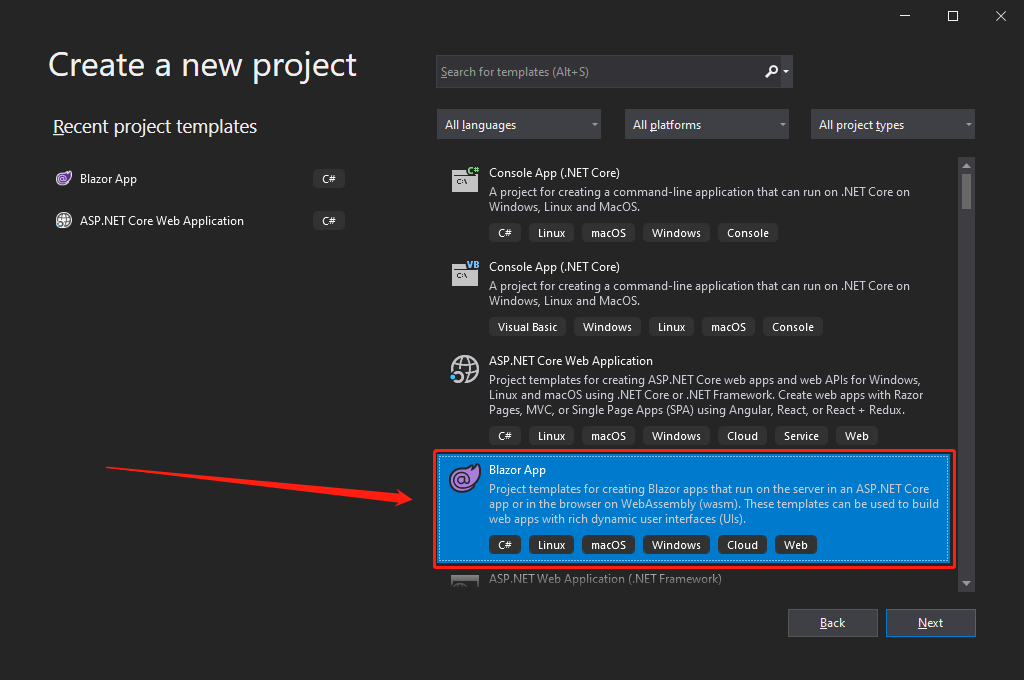Viewport: 1024px width, 680px height.
Task: Click the ASP.NET Core icon under Recent templates
Action: click(64, 220)
